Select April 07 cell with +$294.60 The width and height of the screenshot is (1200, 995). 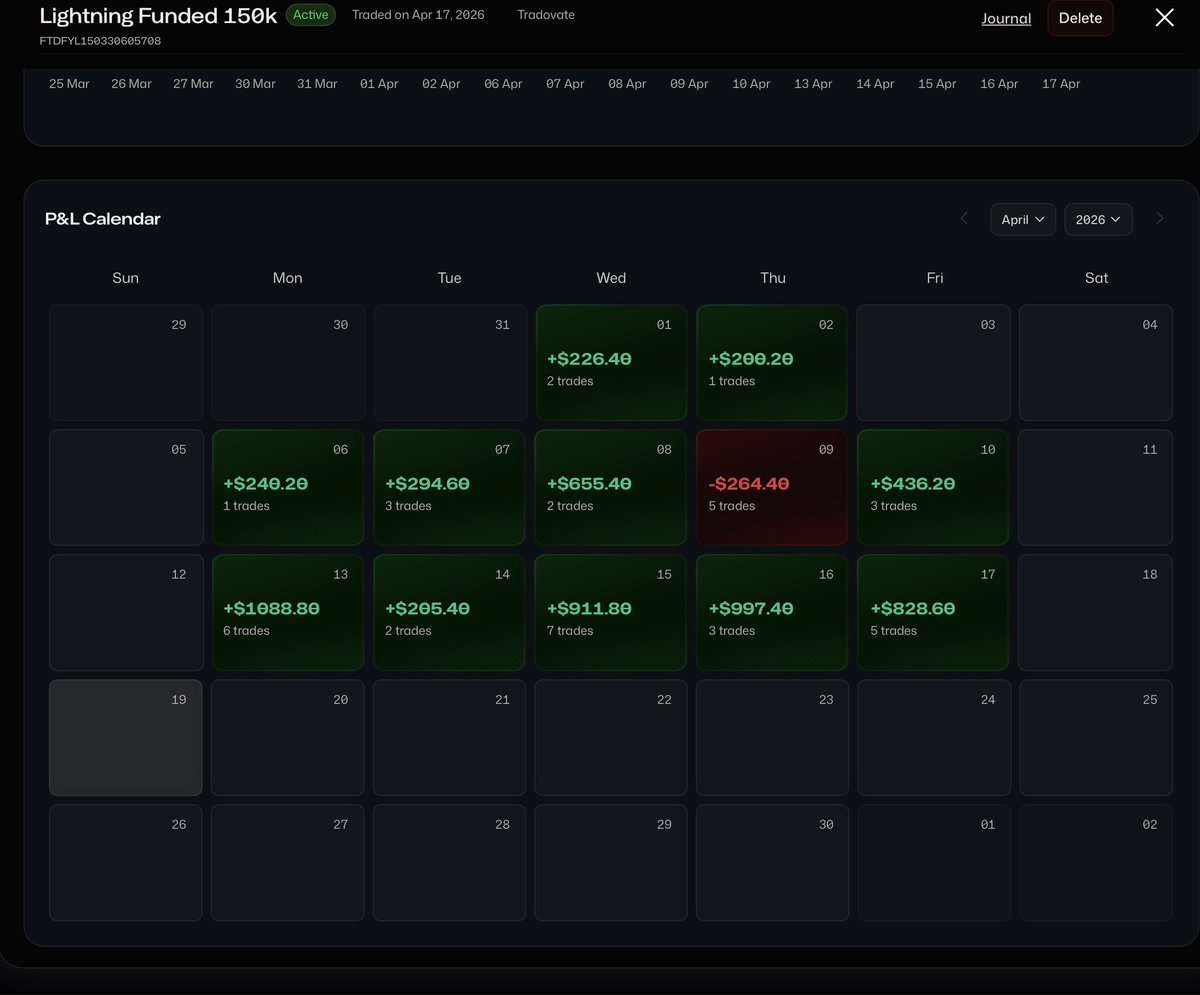tap(449, 488)
